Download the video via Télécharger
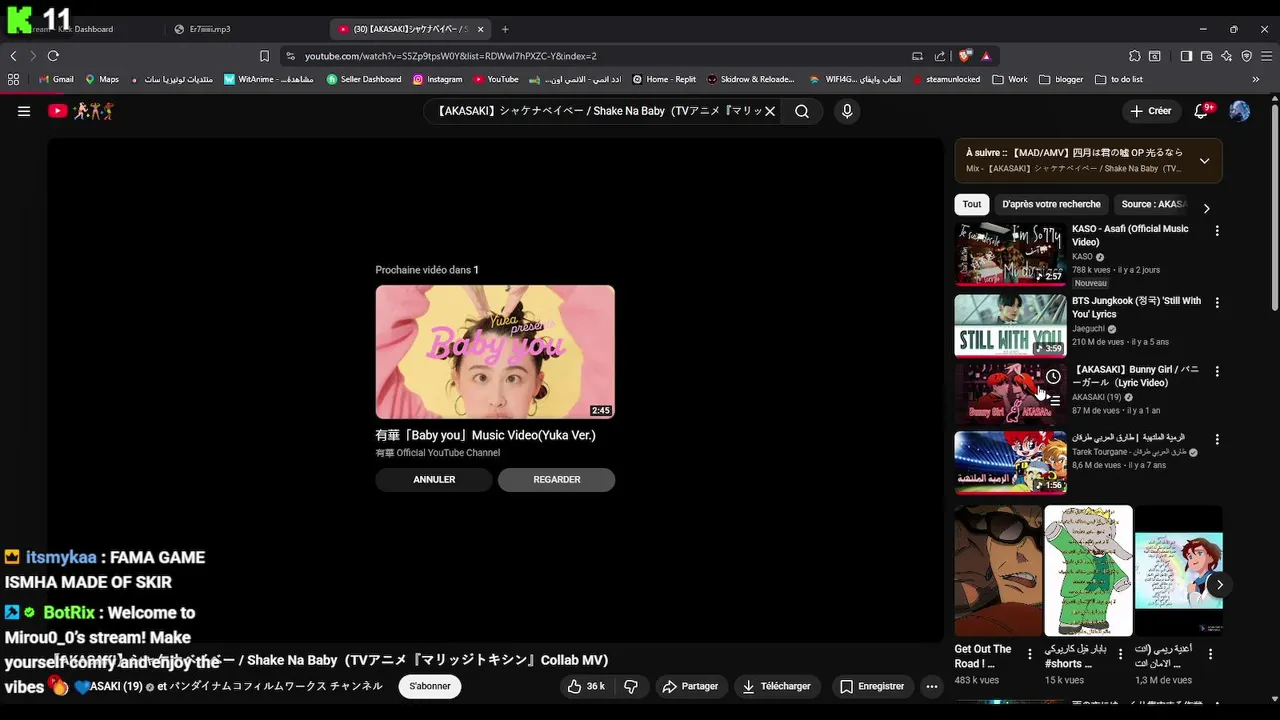This screenshot has width=1280, height=720. coord(776,687)
